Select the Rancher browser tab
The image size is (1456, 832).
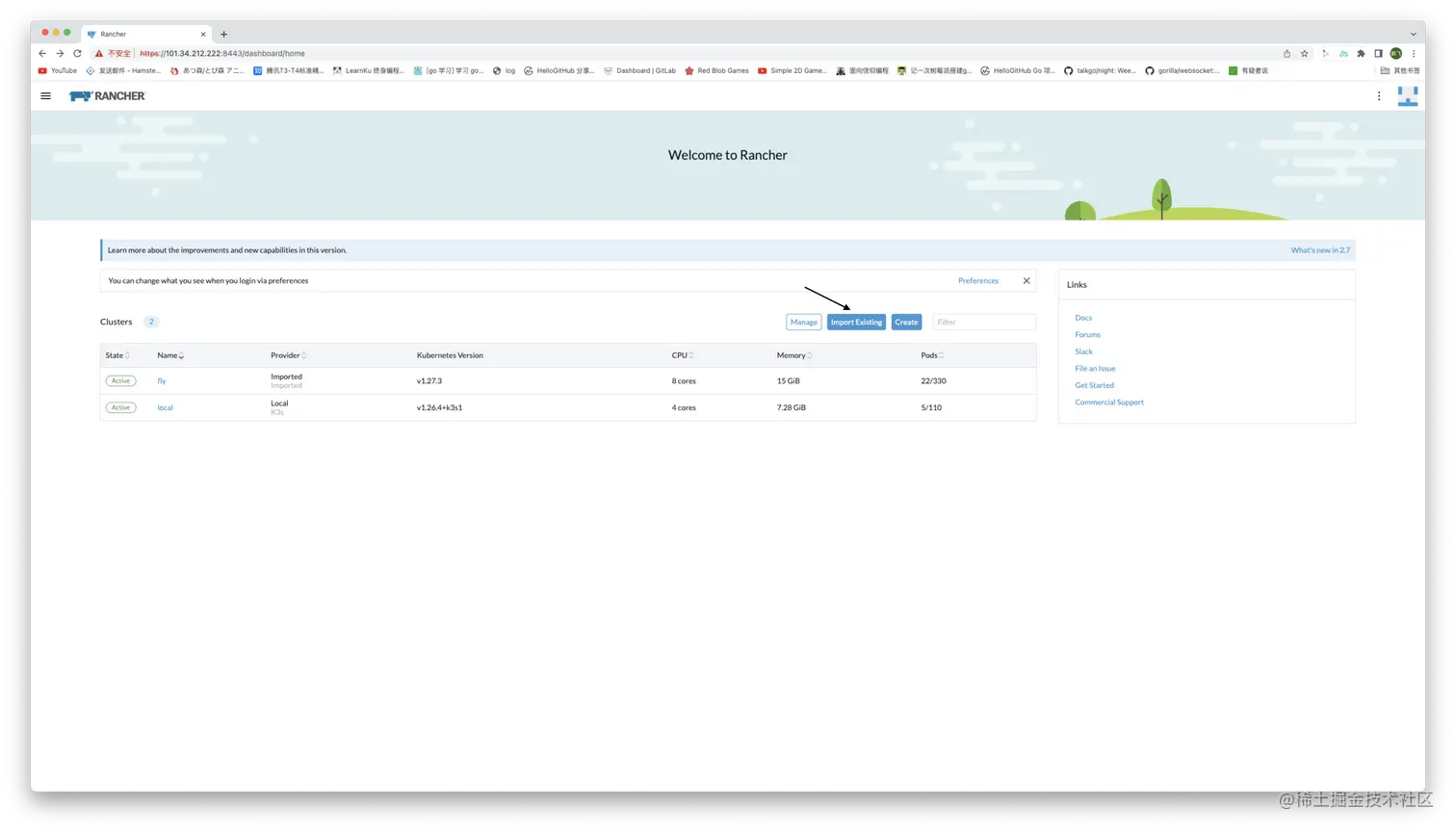tap(147, 34)
